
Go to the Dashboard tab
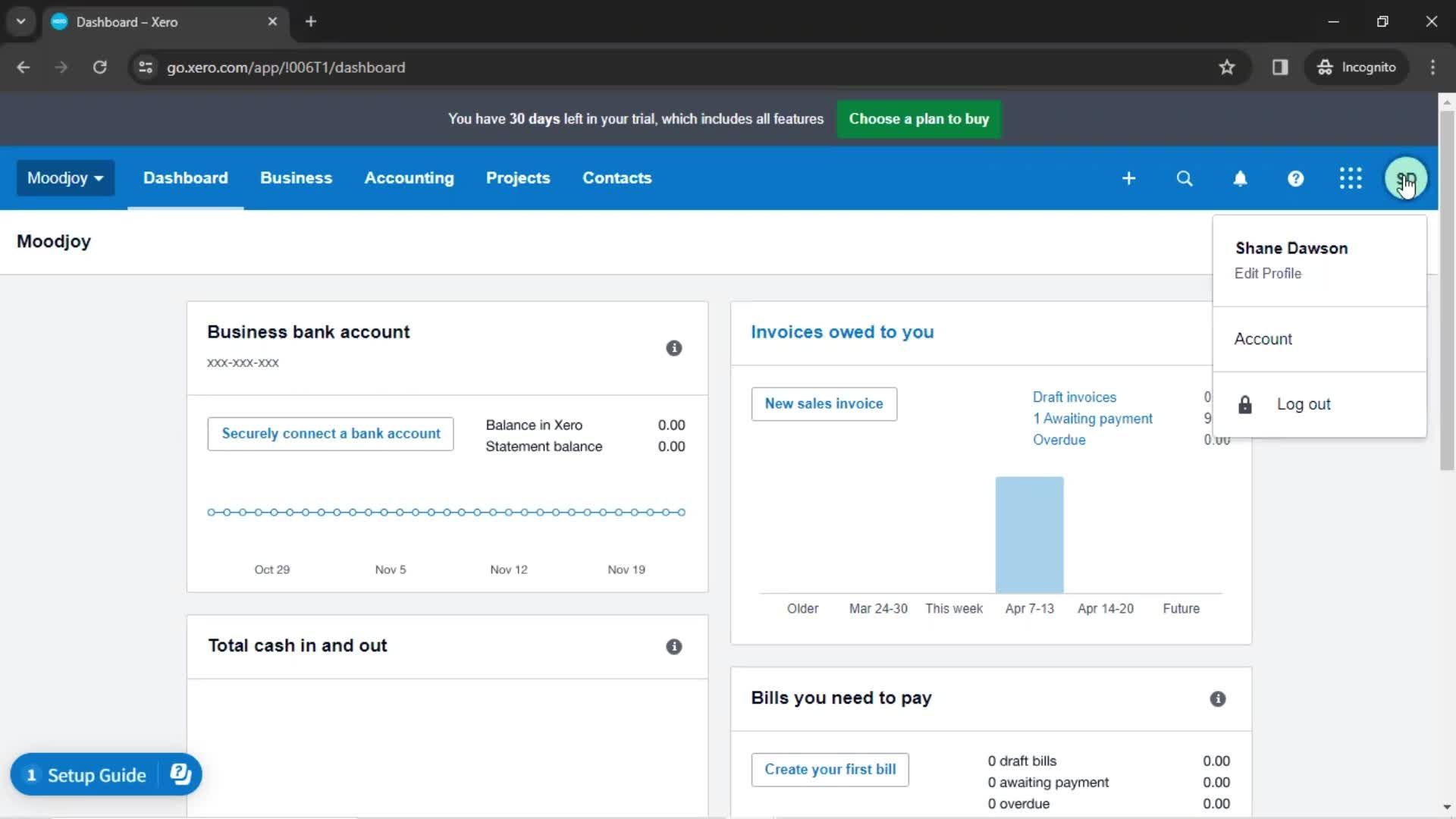pyautogui.click(x=186, y=178)
